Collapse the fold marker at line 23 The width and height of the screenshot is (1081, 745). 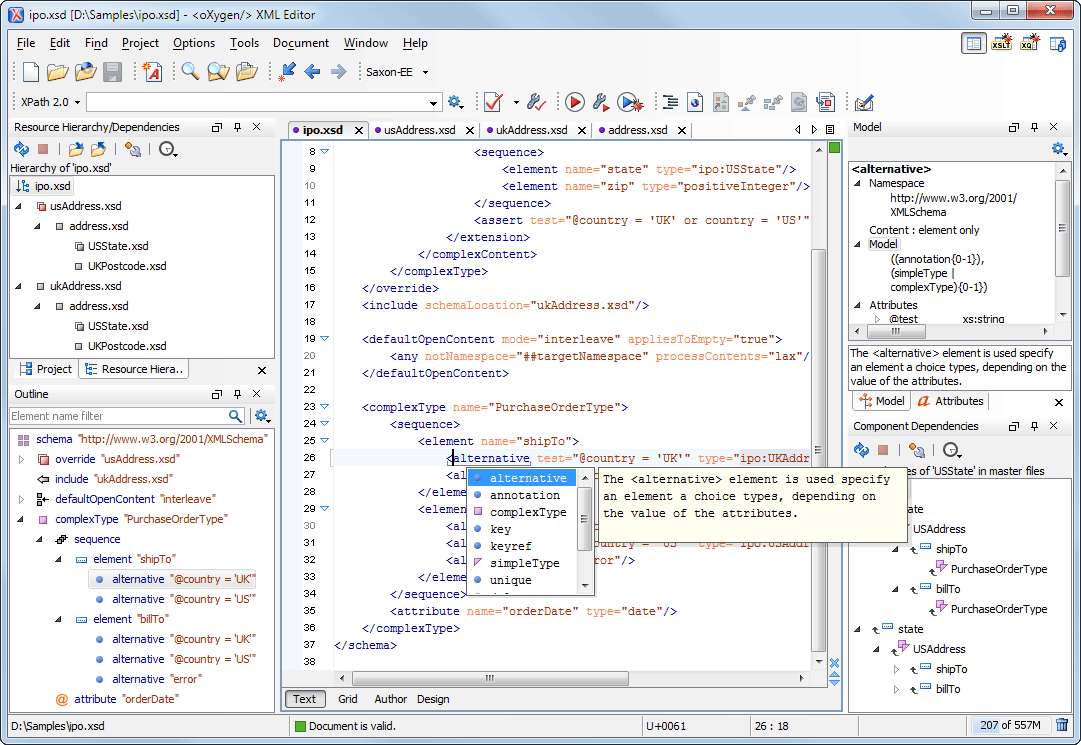(325, 407)
